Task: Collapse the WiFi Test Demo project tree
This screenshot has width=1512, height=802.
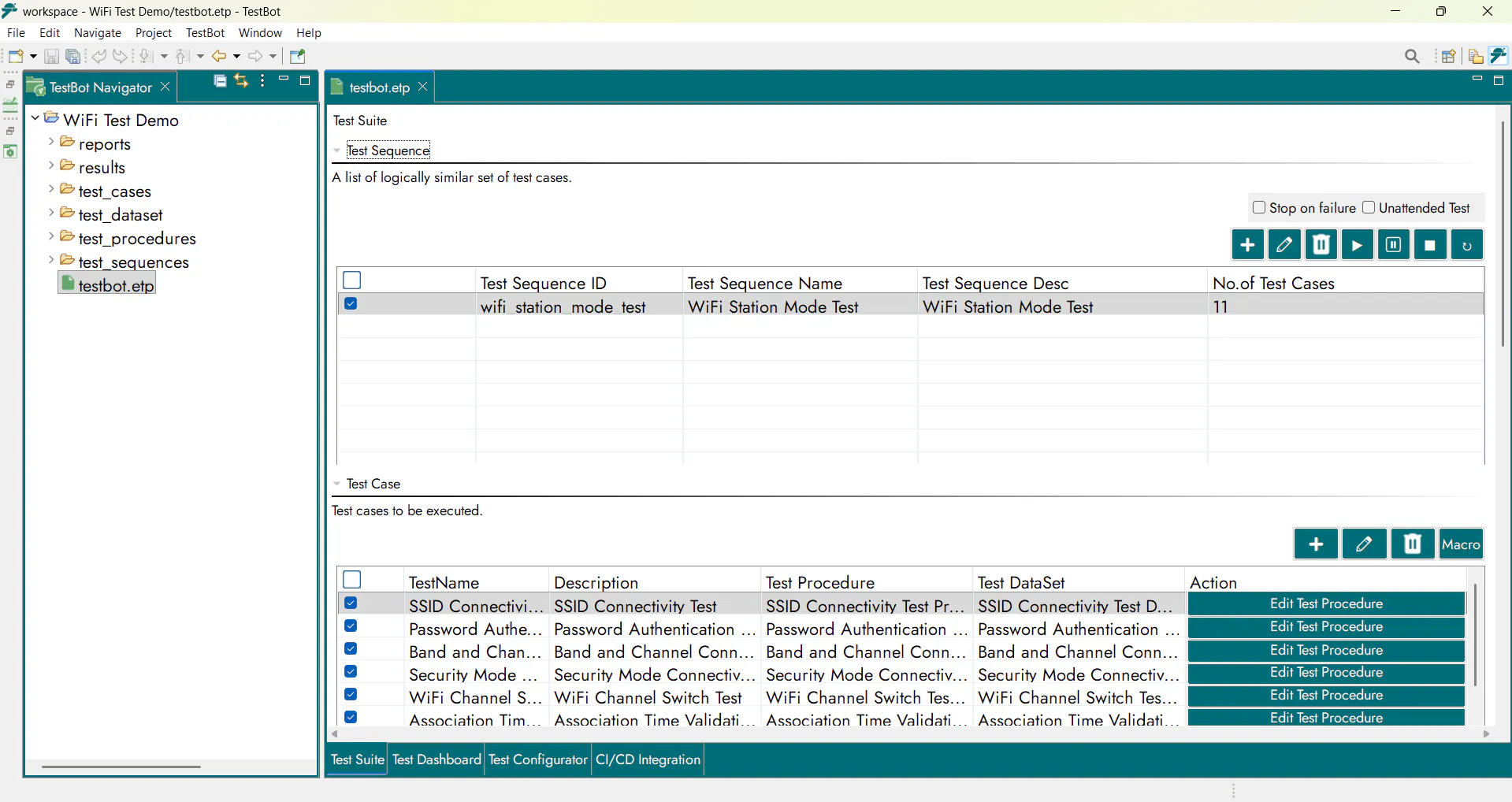Action: tap(35, 118)
